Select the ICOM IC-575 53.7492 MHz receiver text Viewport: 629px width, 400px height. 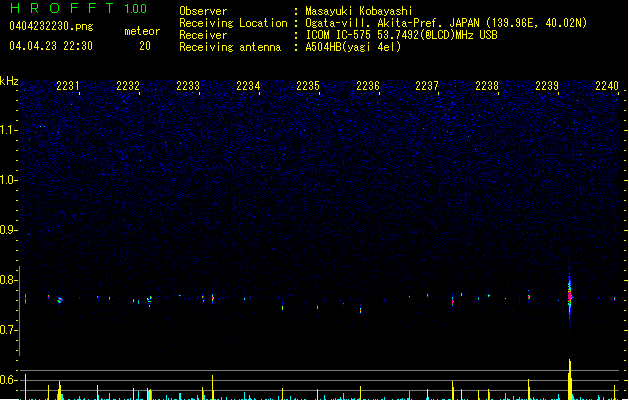(402, 35)
